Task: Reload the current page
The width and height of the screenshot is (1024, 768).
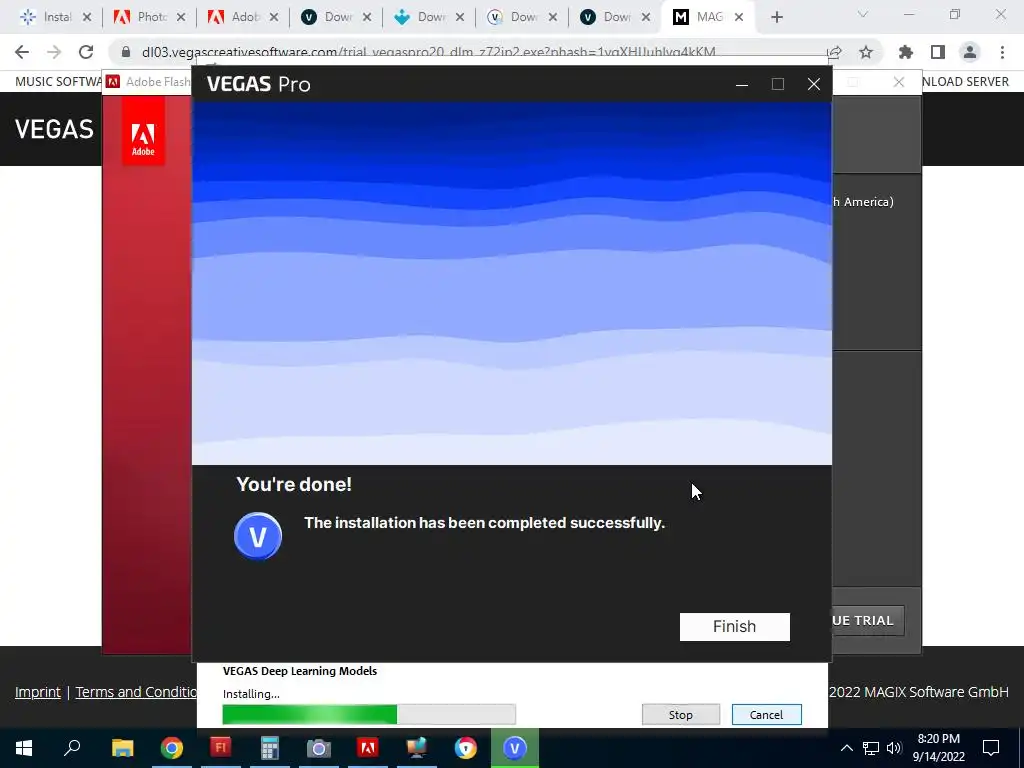Action: 86,52
